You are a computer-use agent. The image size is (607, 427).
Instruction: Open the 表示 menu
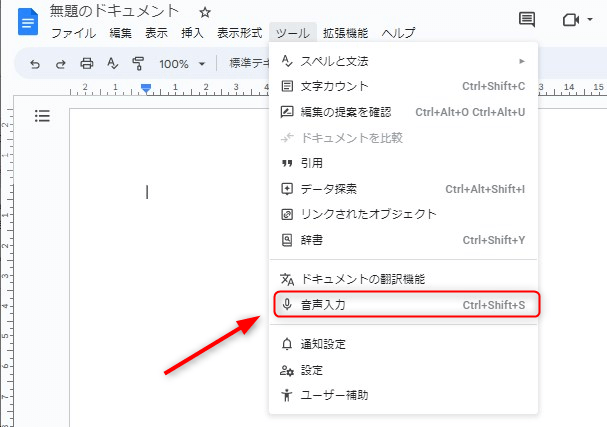coord(156,33)
